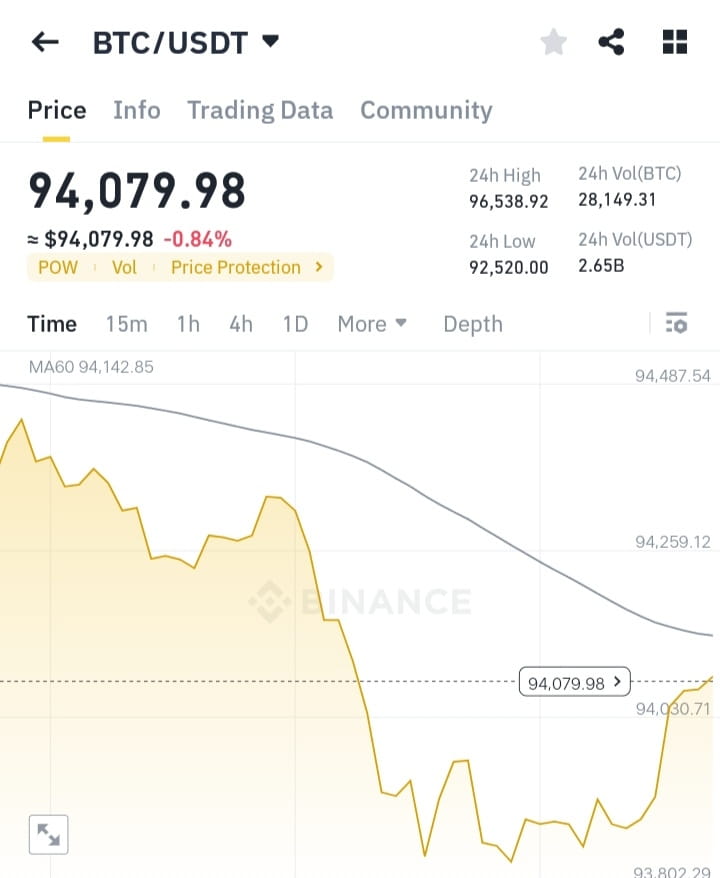Viewport: 720px width, 878px height.
Task: Switch to the 4h timeframe
Action: point(240,323)
